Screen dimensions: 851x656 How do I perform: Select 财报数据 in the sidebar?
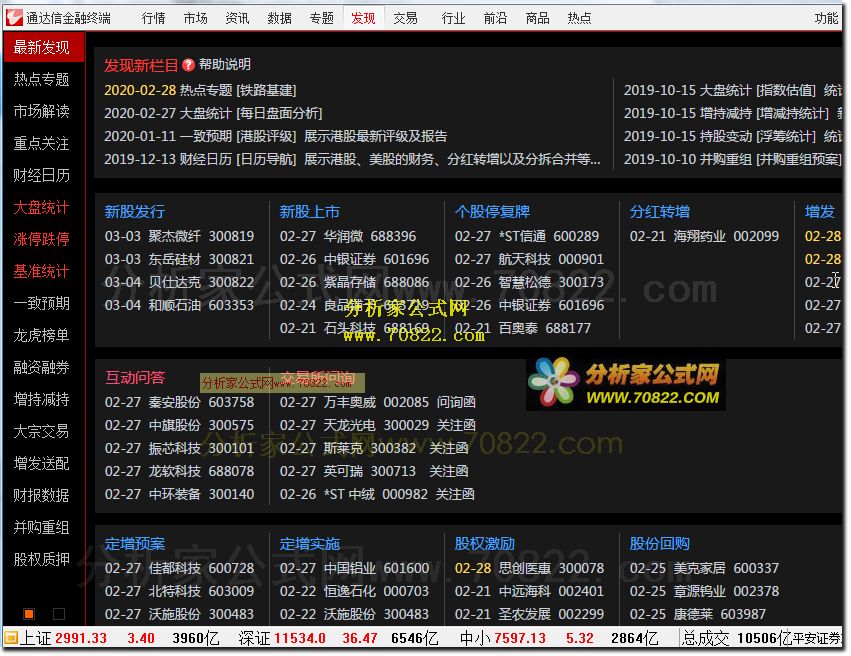(x=42, y=495)
